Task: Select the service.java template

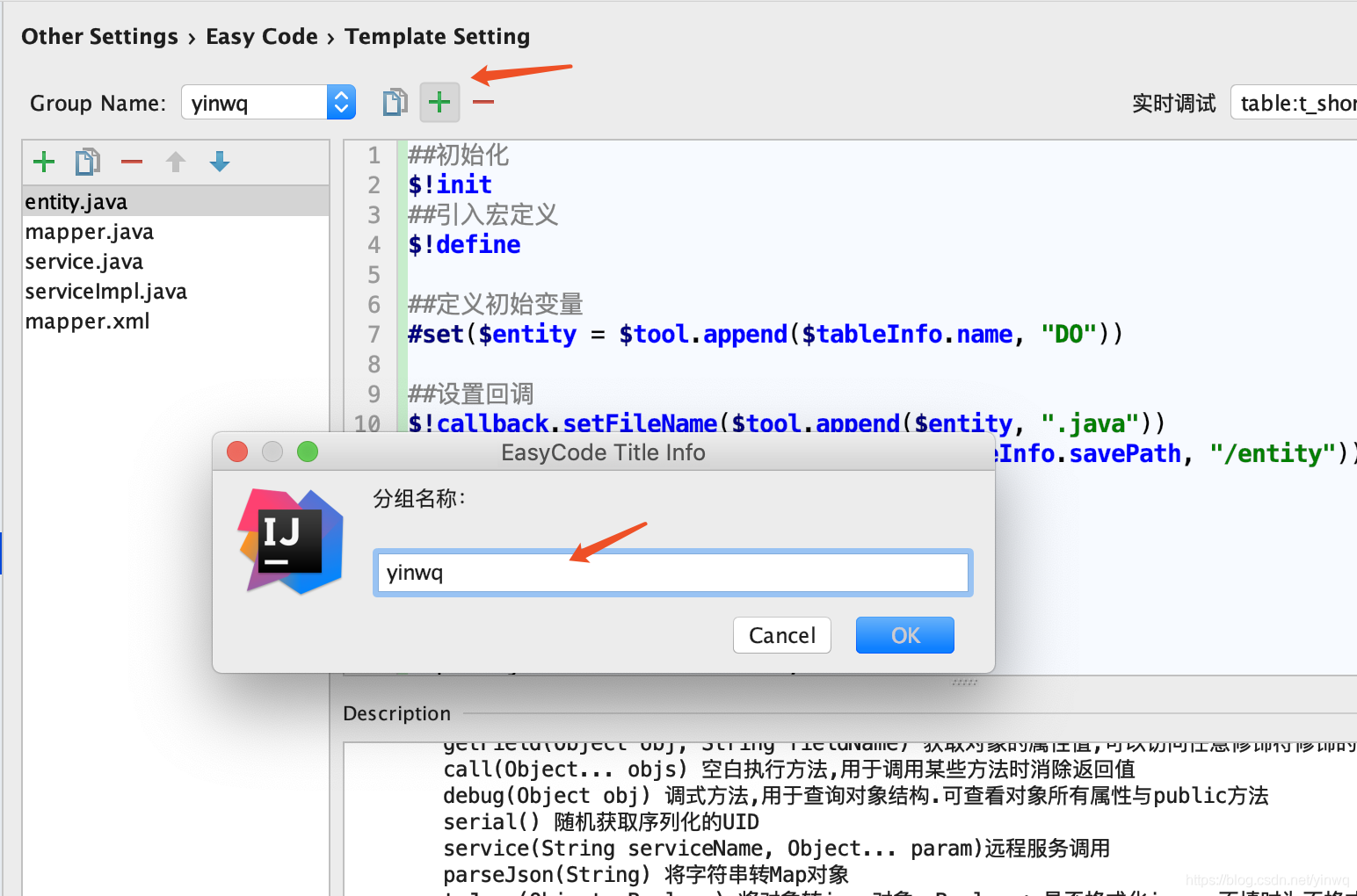Action: (83, 261)
